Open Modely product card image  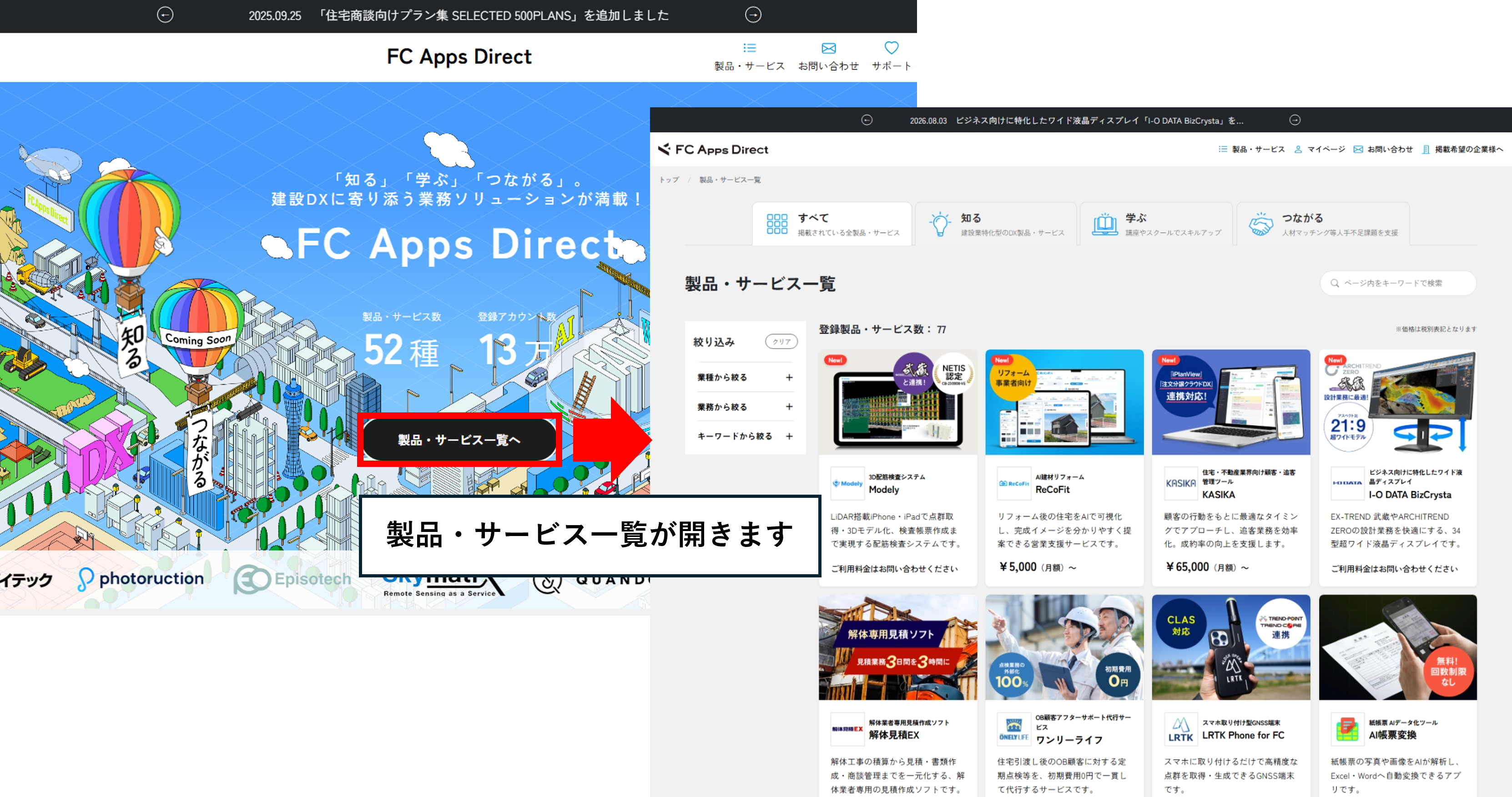(897, 402)
